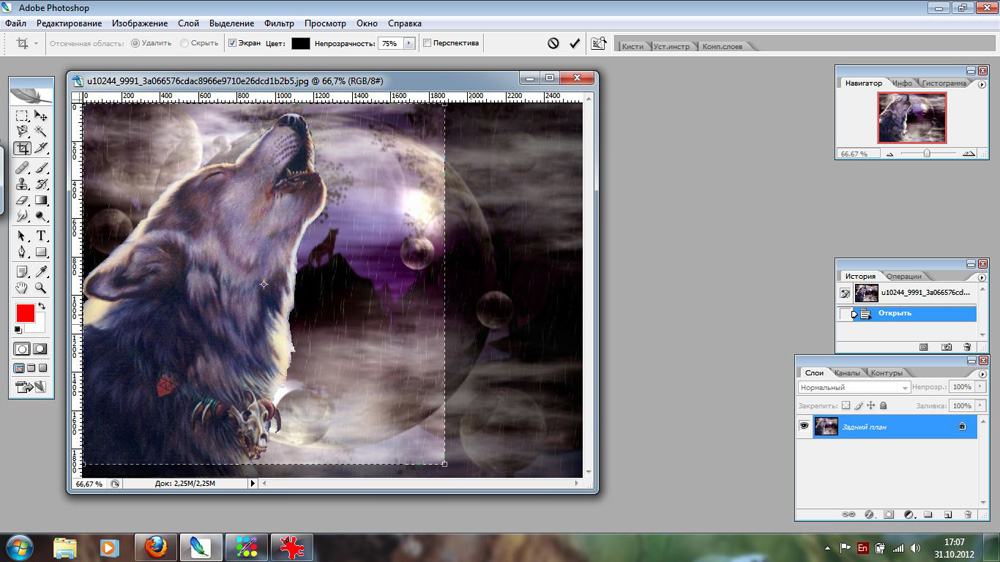
Task: Switch to Quick Mask mode
Action: coord(40,349)
